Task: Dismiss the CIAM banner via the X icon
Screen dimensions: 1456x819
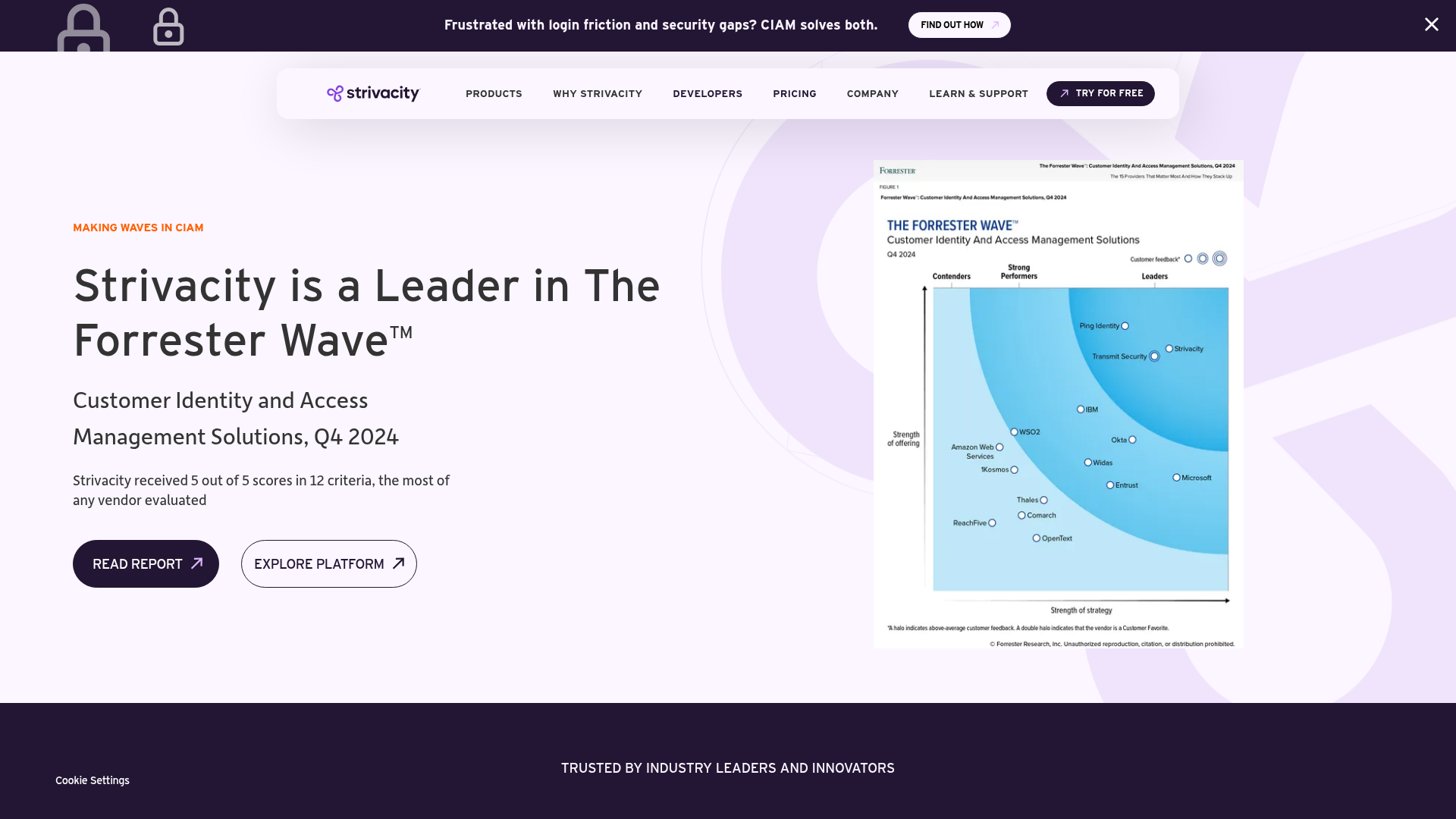Action: tap(1431, 24)
